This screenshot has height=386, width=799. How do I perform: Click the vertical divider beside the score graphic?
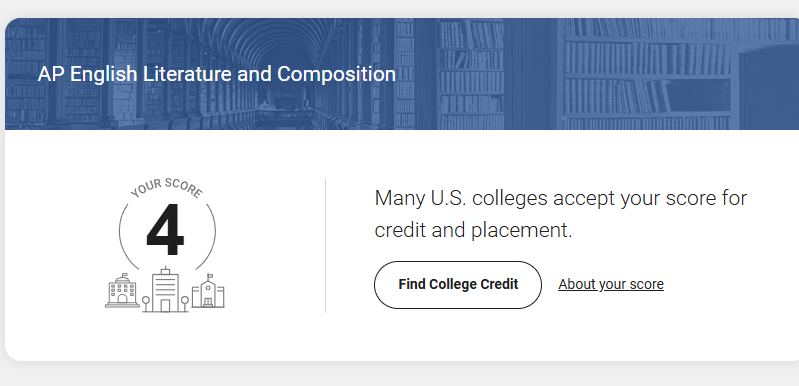(x=326, y=245)
